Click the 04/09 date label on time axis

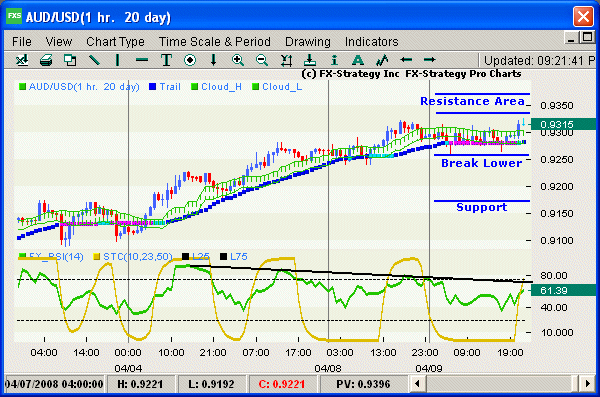click(x=429, y=368)
